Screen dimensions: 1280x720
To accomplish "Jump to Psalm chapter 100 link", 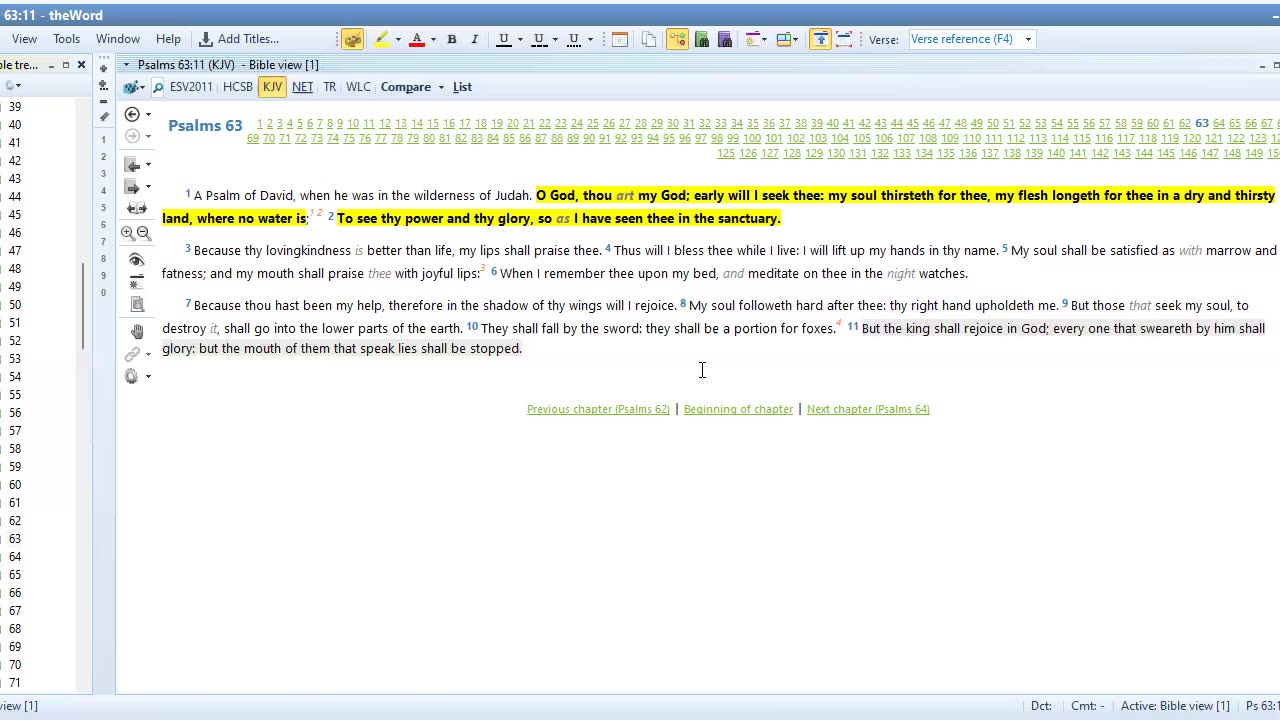I will [752, 138].
